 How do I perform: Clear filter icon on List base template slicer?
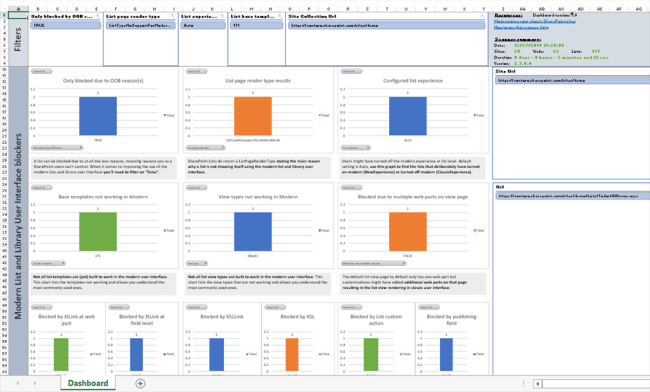tap(280, 16)
